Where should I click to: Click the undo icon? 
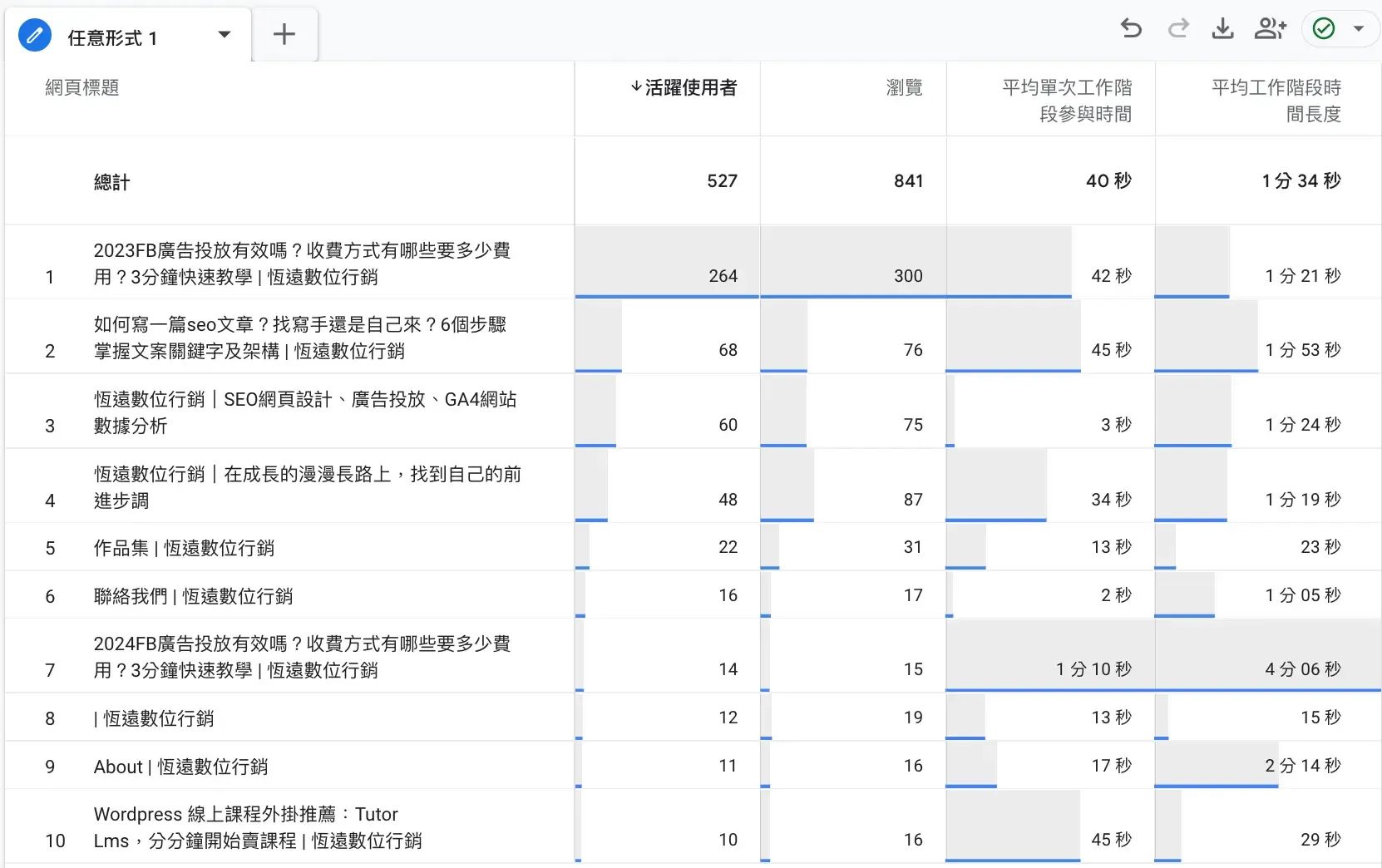click(x=1131, y=28)
